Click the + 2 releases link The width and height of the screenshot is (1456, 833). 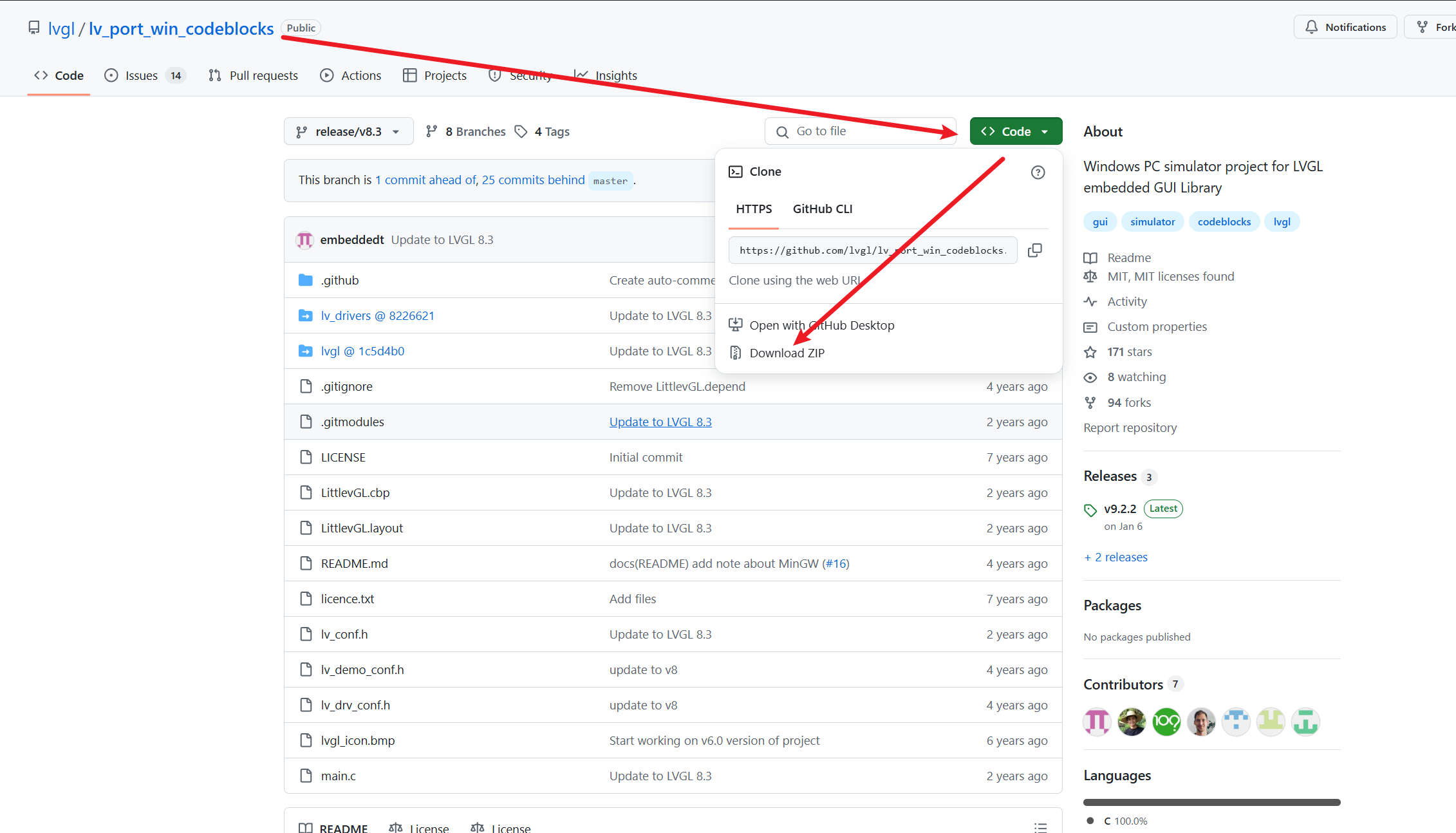1116,557
